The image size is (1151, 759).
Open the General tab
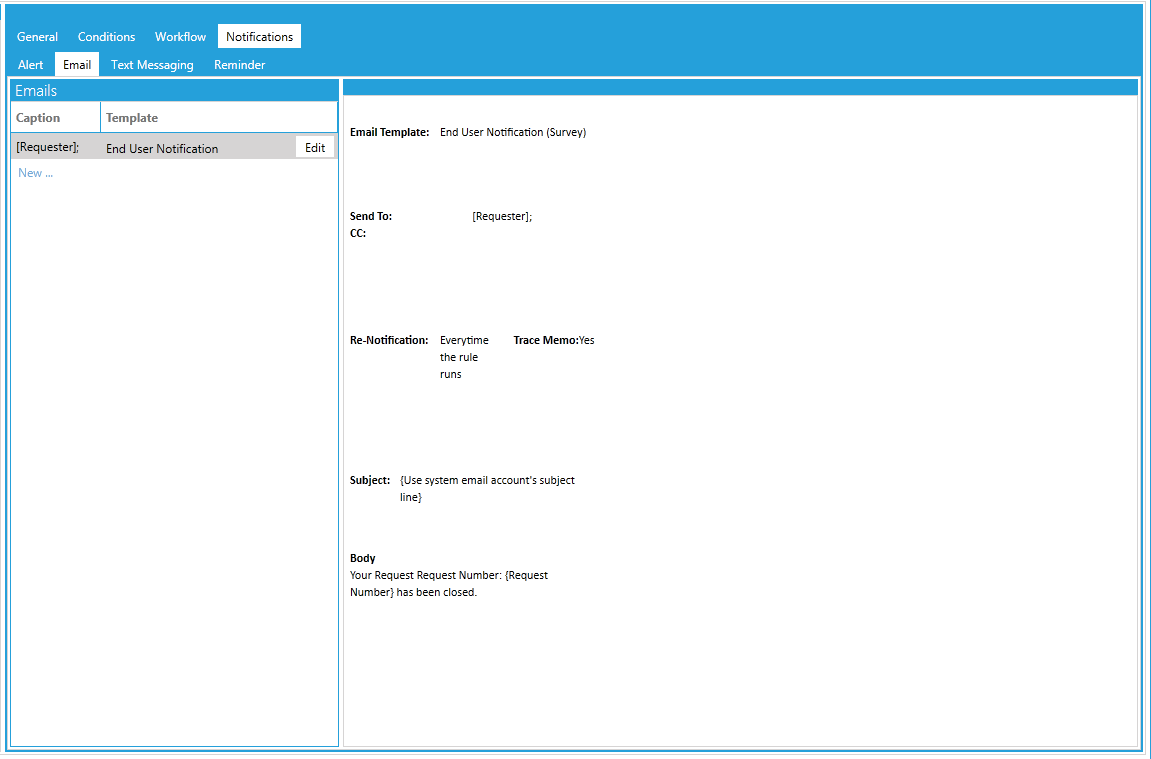[37, 37]
